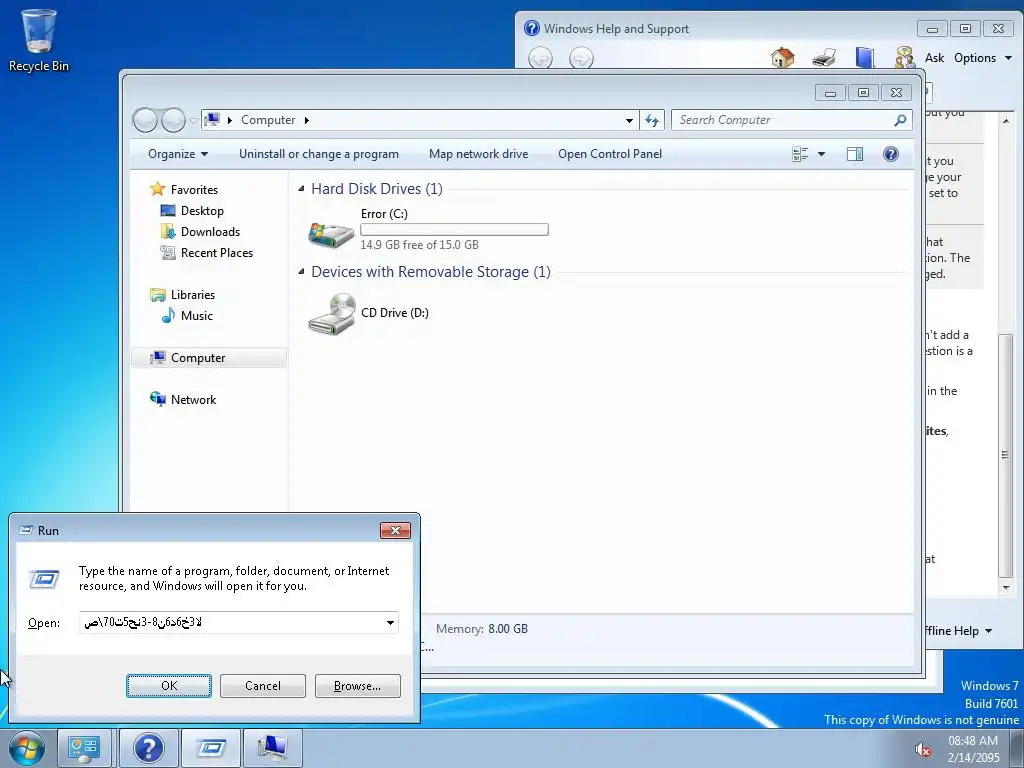Click the taskbar clock

pos(973,749)
